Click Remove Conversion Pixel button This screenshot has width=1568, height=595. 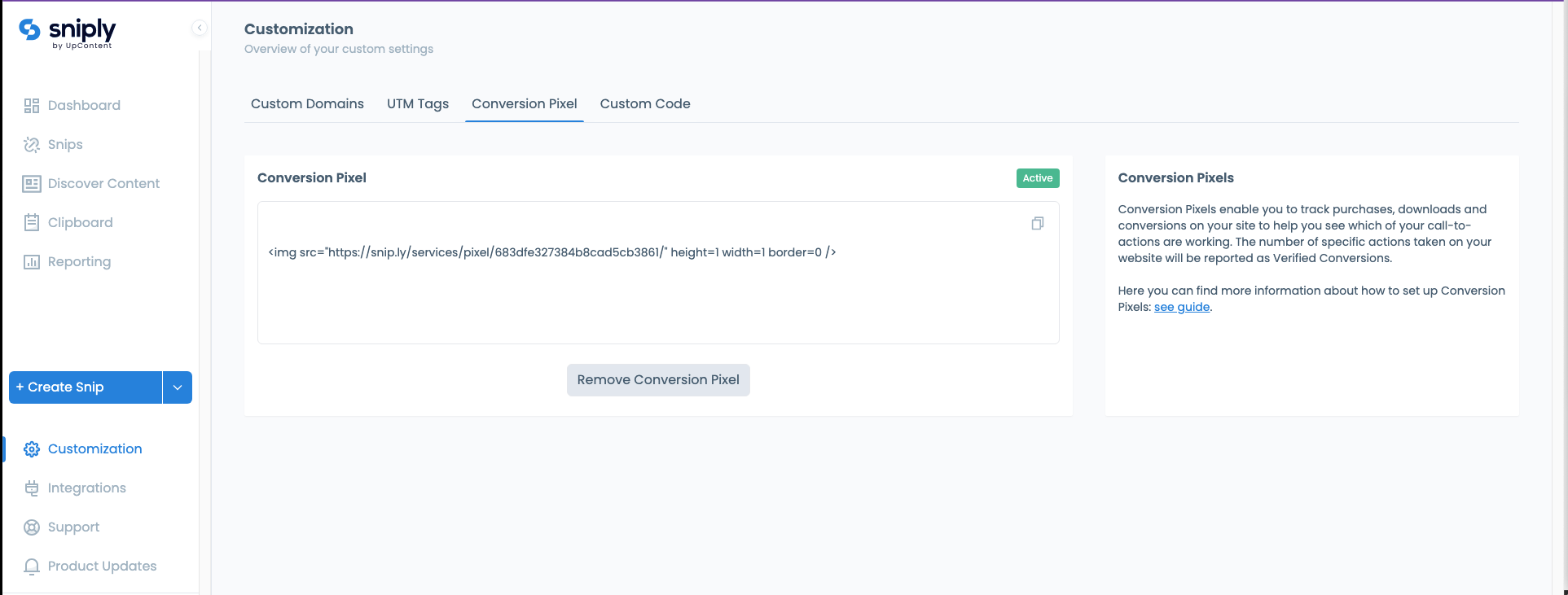[x=658, y=380]
